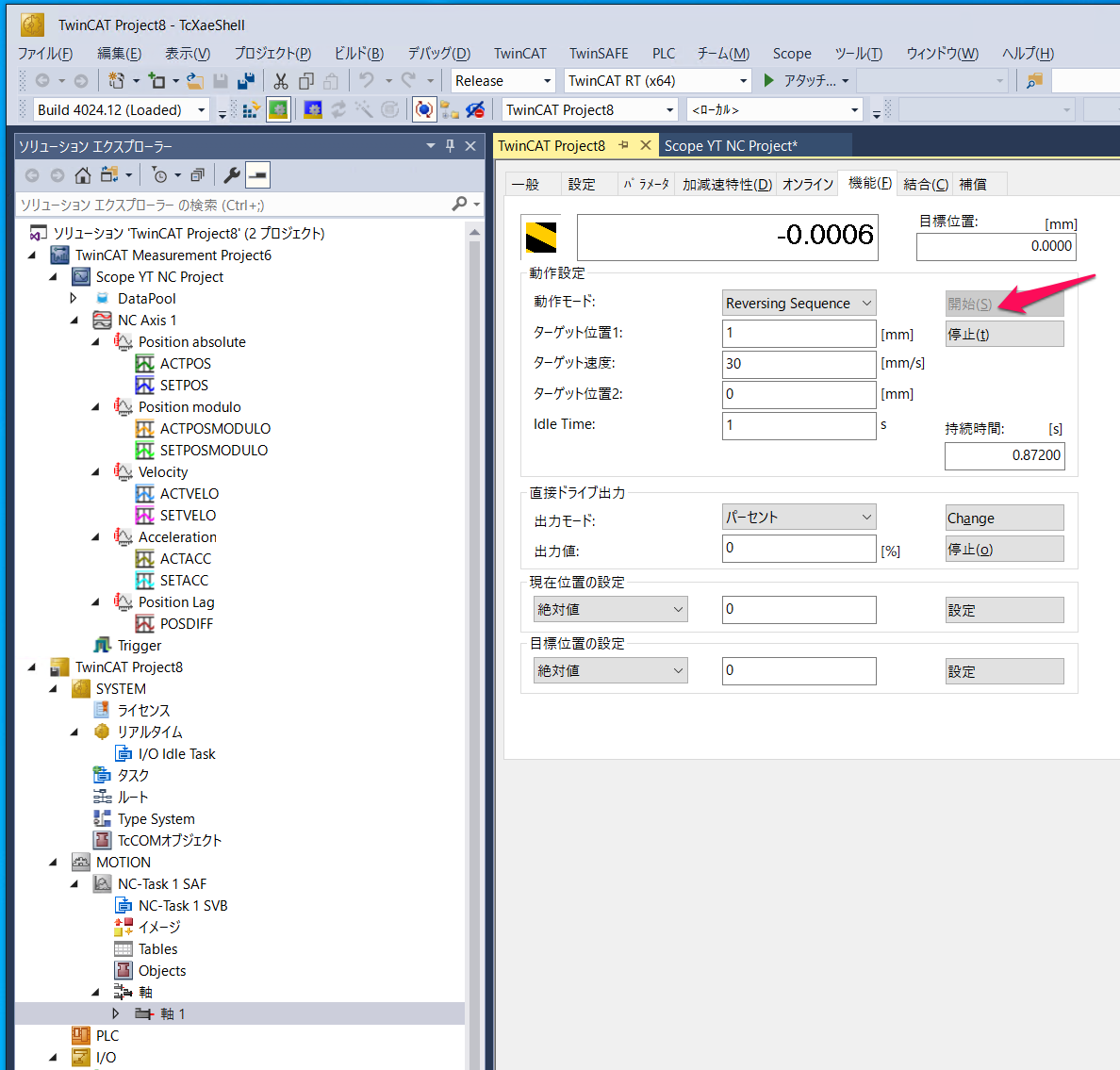Expand the DataPool tree node
1120x1070 pixels.
pyautogui.click(x=74, y=298)
